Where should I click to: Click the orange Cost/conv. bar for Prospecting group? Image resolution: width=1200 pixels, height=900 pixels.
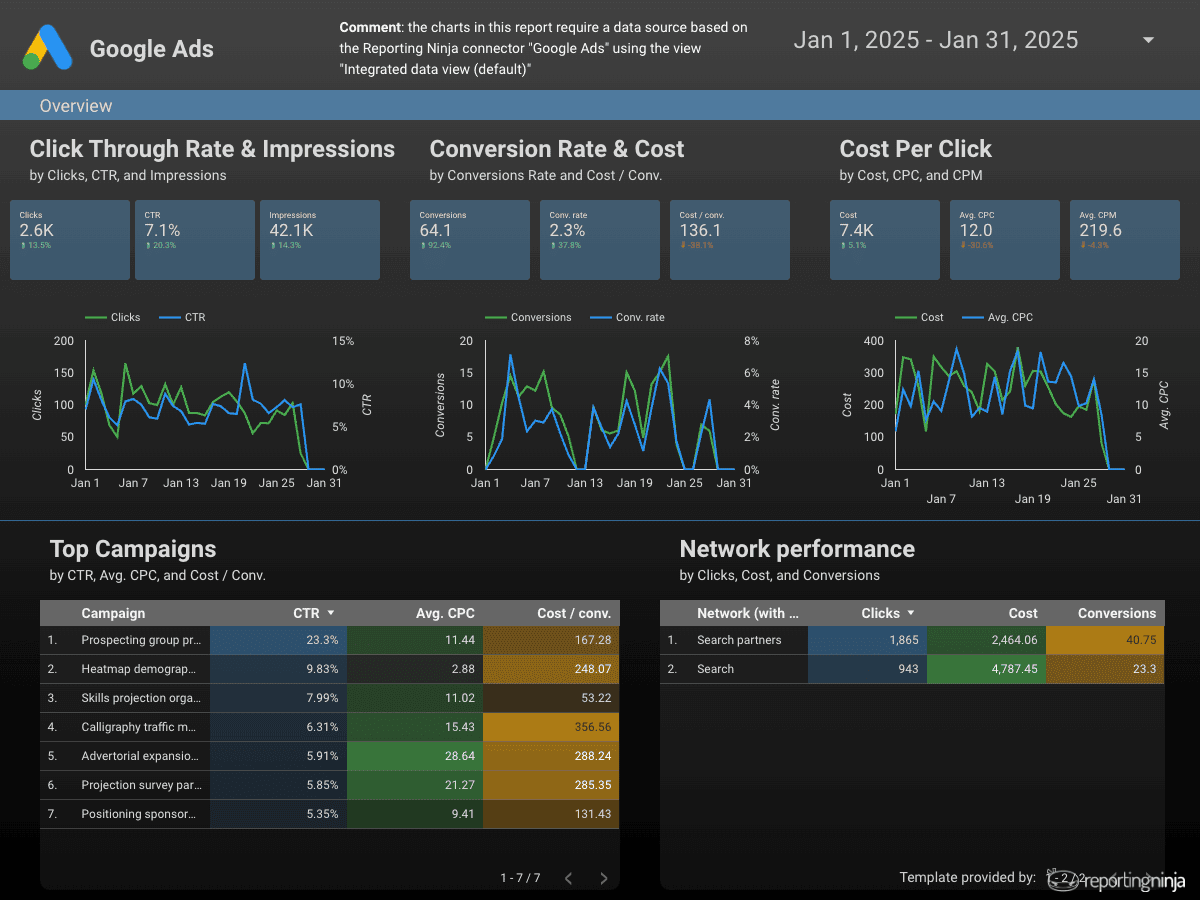pos(551,640)
